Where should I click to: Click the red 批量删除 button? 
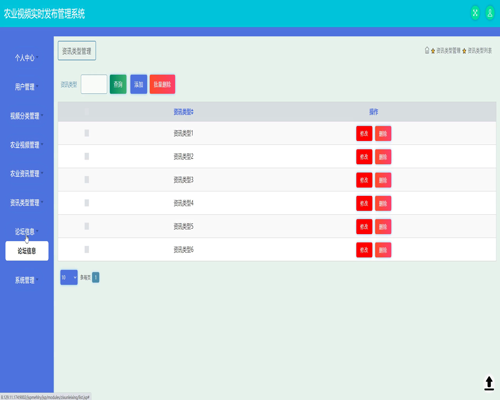tap(162, 84)
